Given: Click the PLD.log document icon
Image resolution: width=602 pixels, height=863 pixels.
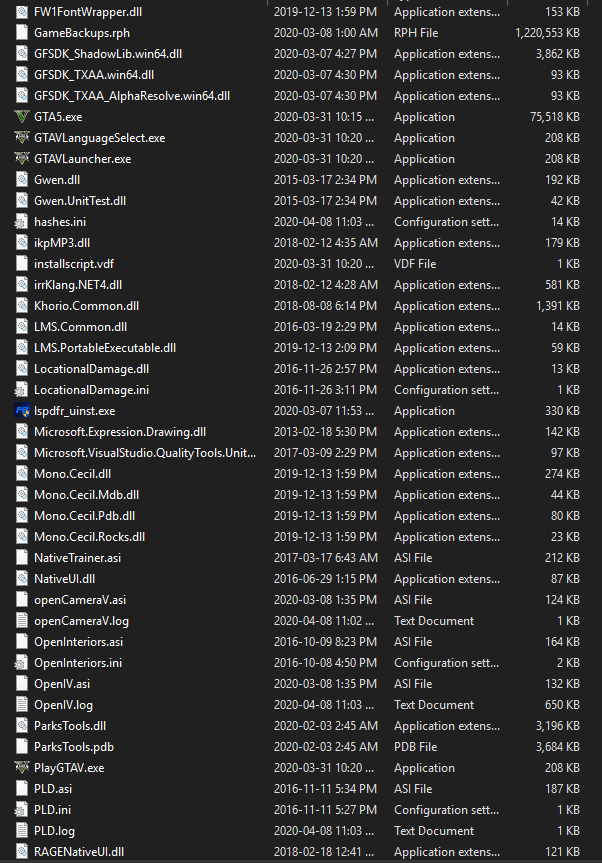Looking at the screenshot, I should click(21, 831).
